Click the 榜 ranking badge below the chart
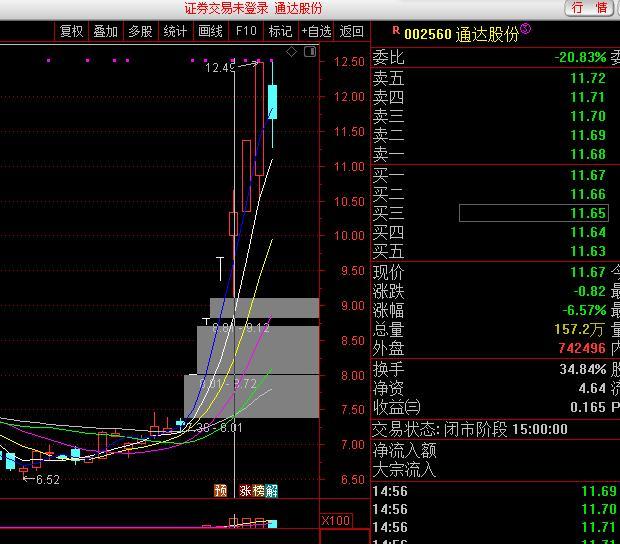 258,490
